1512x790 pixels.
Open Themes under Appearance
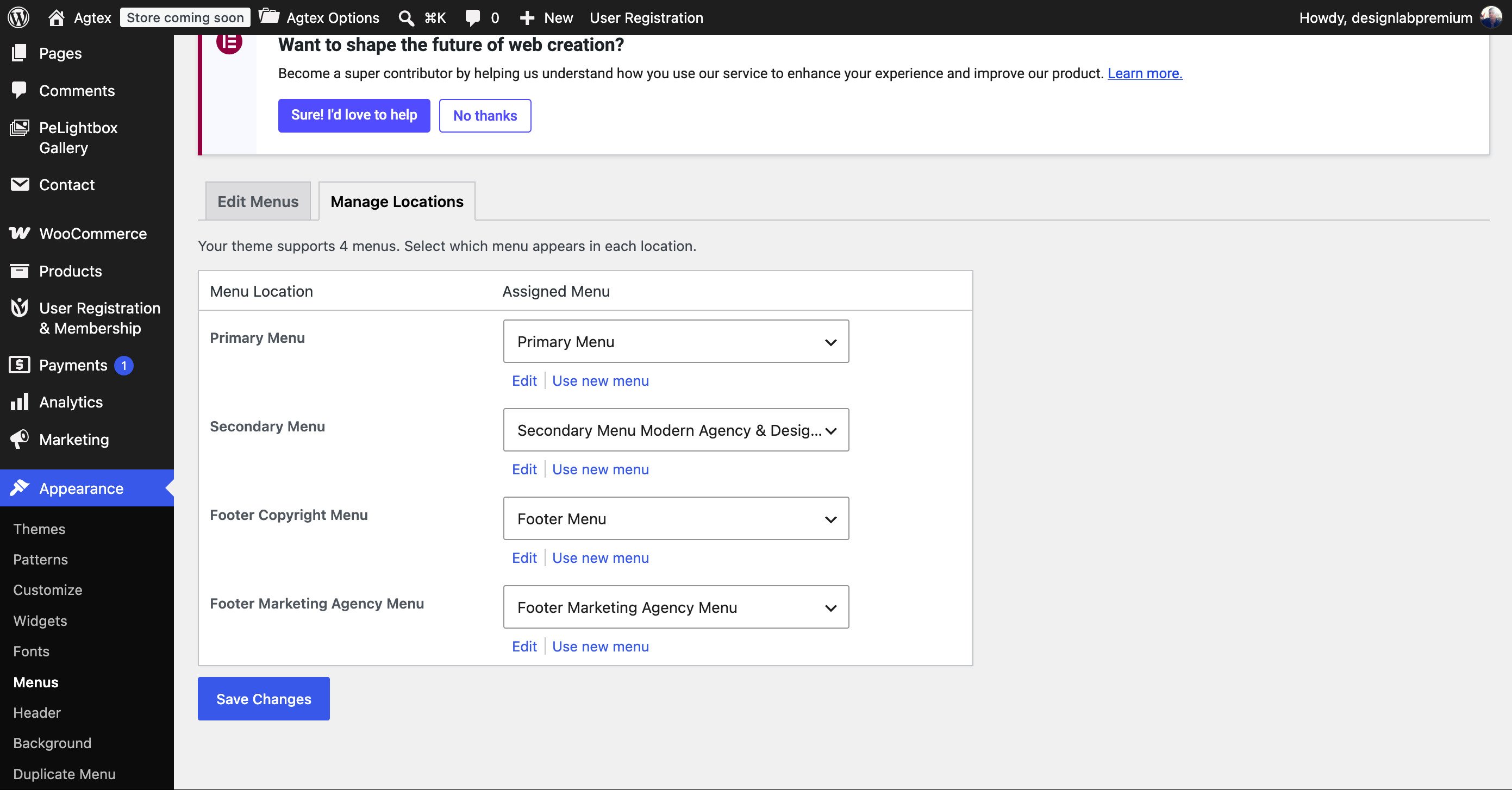click(39, 529)
